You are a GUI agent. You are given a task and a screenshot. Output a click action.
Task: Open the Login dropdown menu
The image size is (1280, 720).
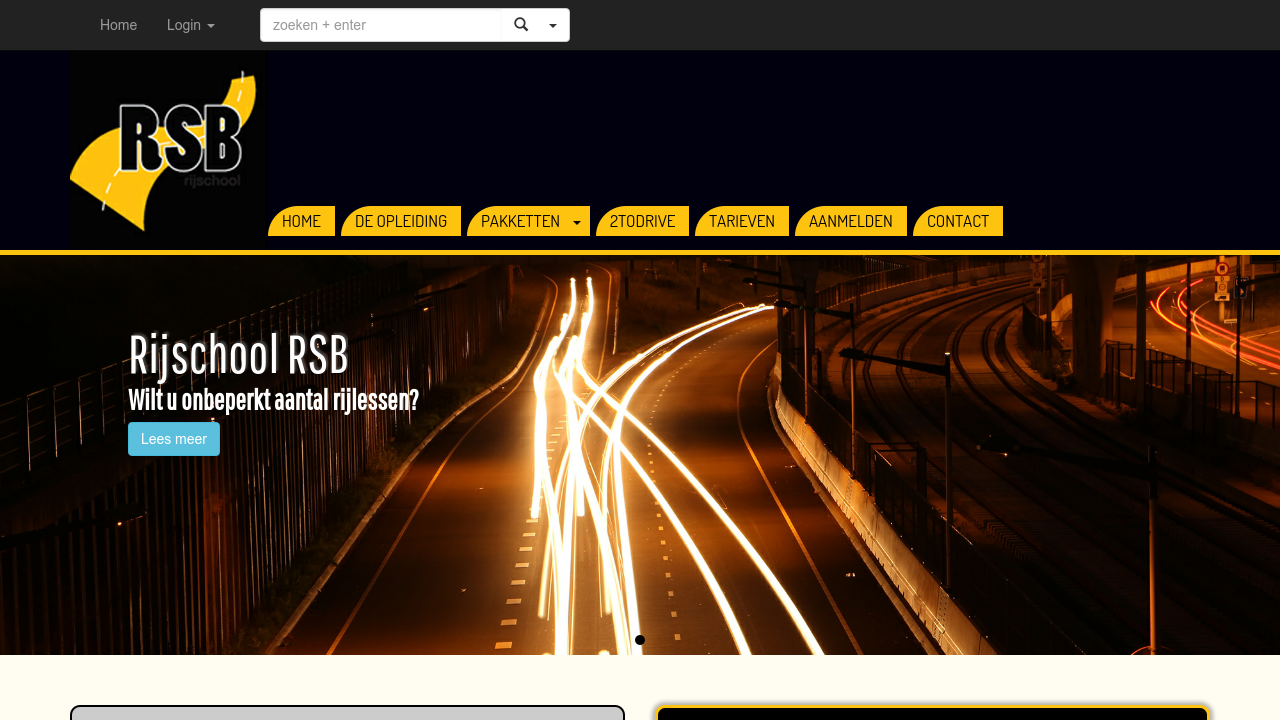[x=189, y=24]
